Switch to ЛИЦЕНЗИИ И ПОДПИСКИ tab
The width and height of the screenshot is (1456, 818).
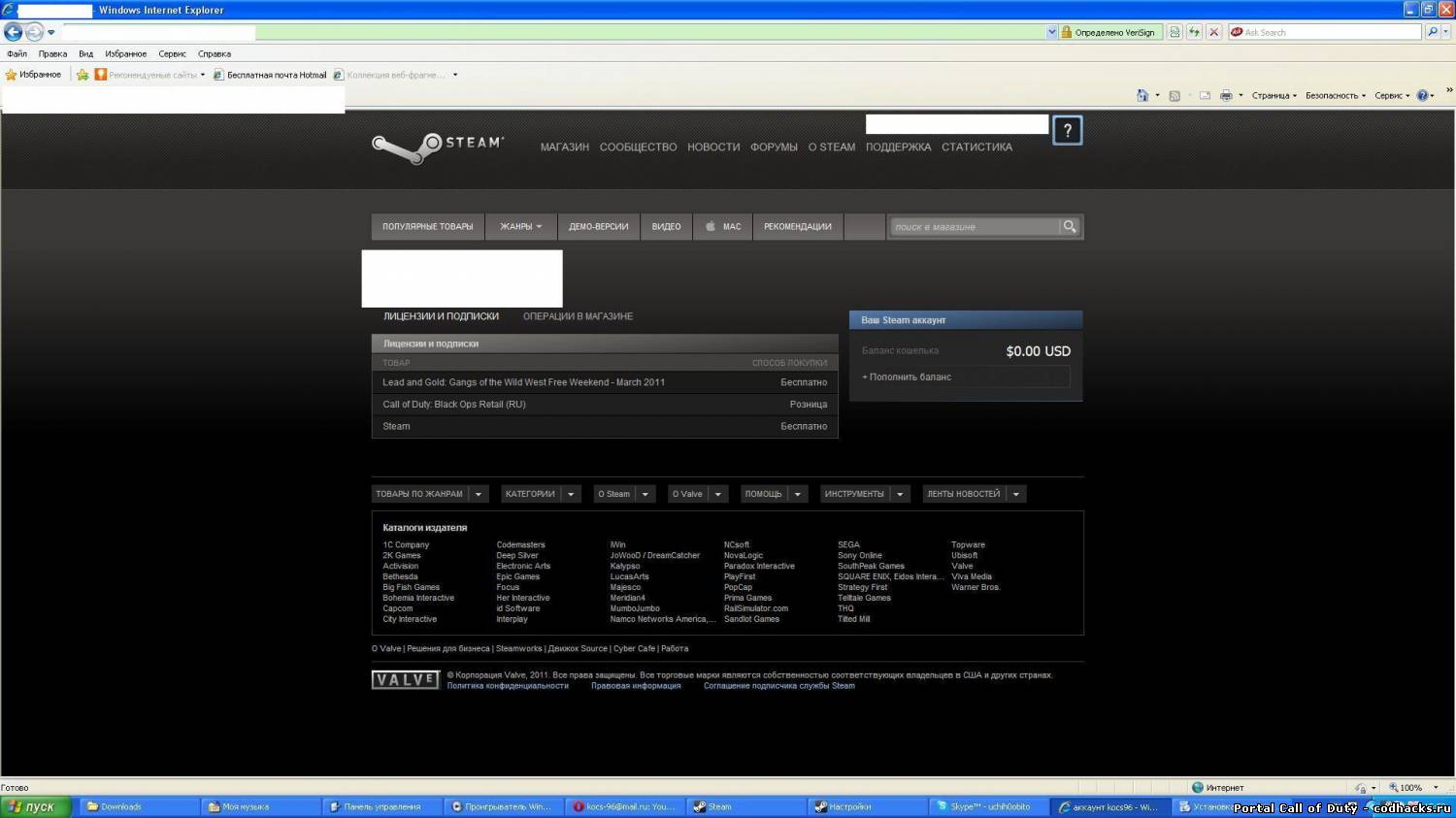441,316
